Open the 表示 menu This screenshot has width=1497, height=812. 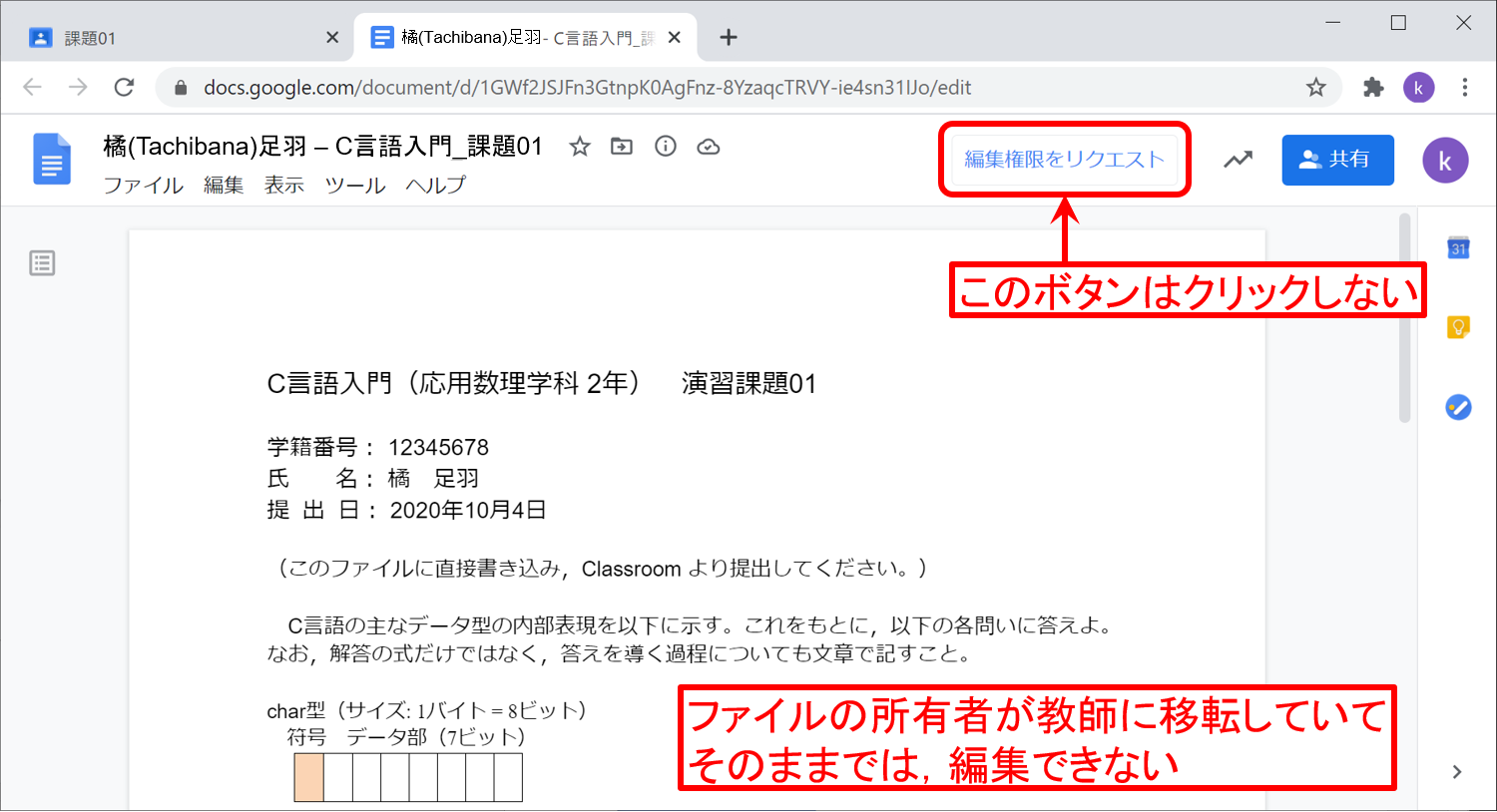284,186
